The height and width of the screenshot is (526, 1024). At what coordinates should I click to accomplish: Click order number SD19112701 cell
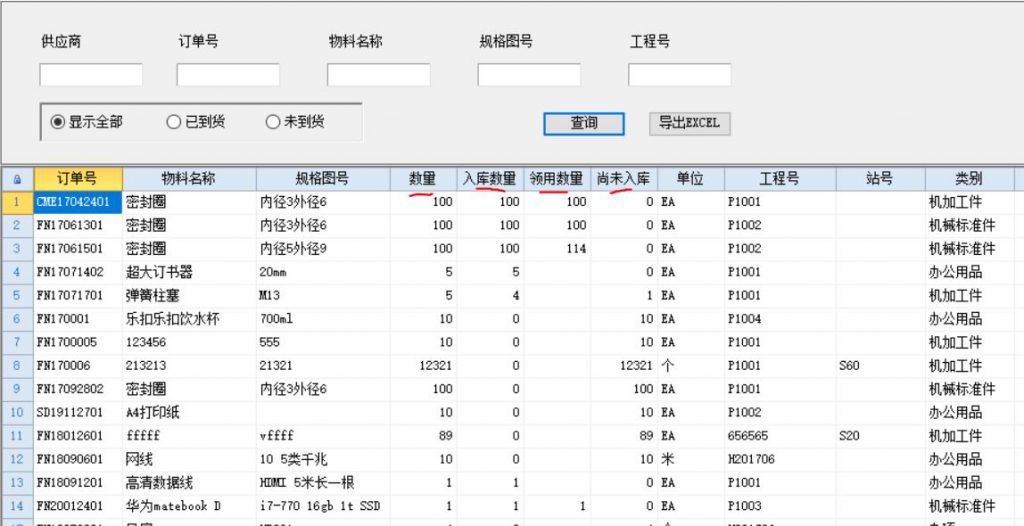tap(77, 412)
